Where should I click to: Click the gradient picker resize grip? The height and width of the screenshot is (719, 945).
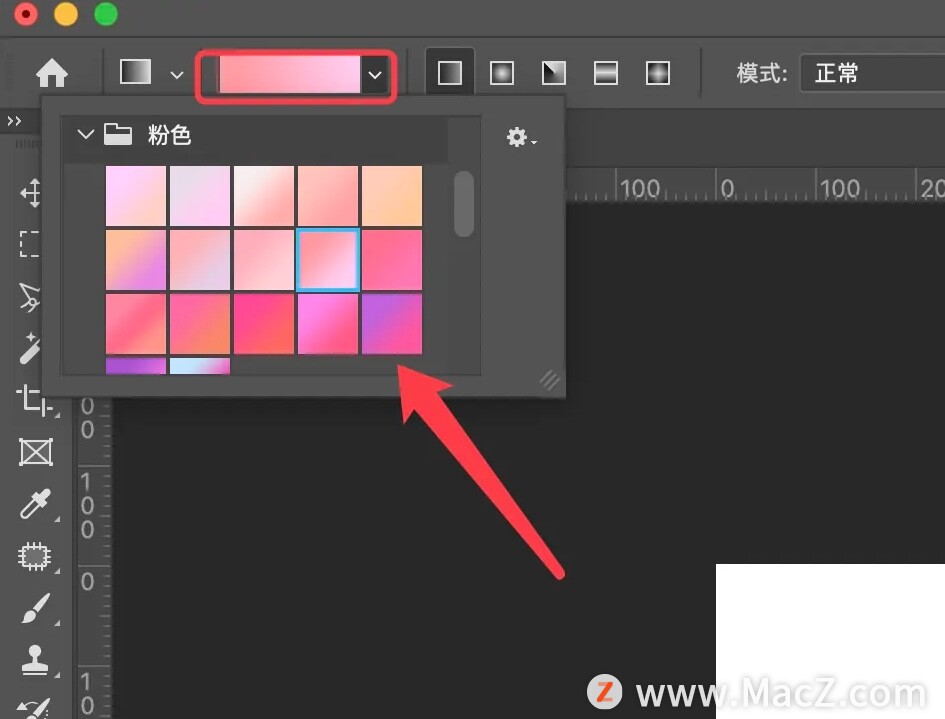[549, 380]
